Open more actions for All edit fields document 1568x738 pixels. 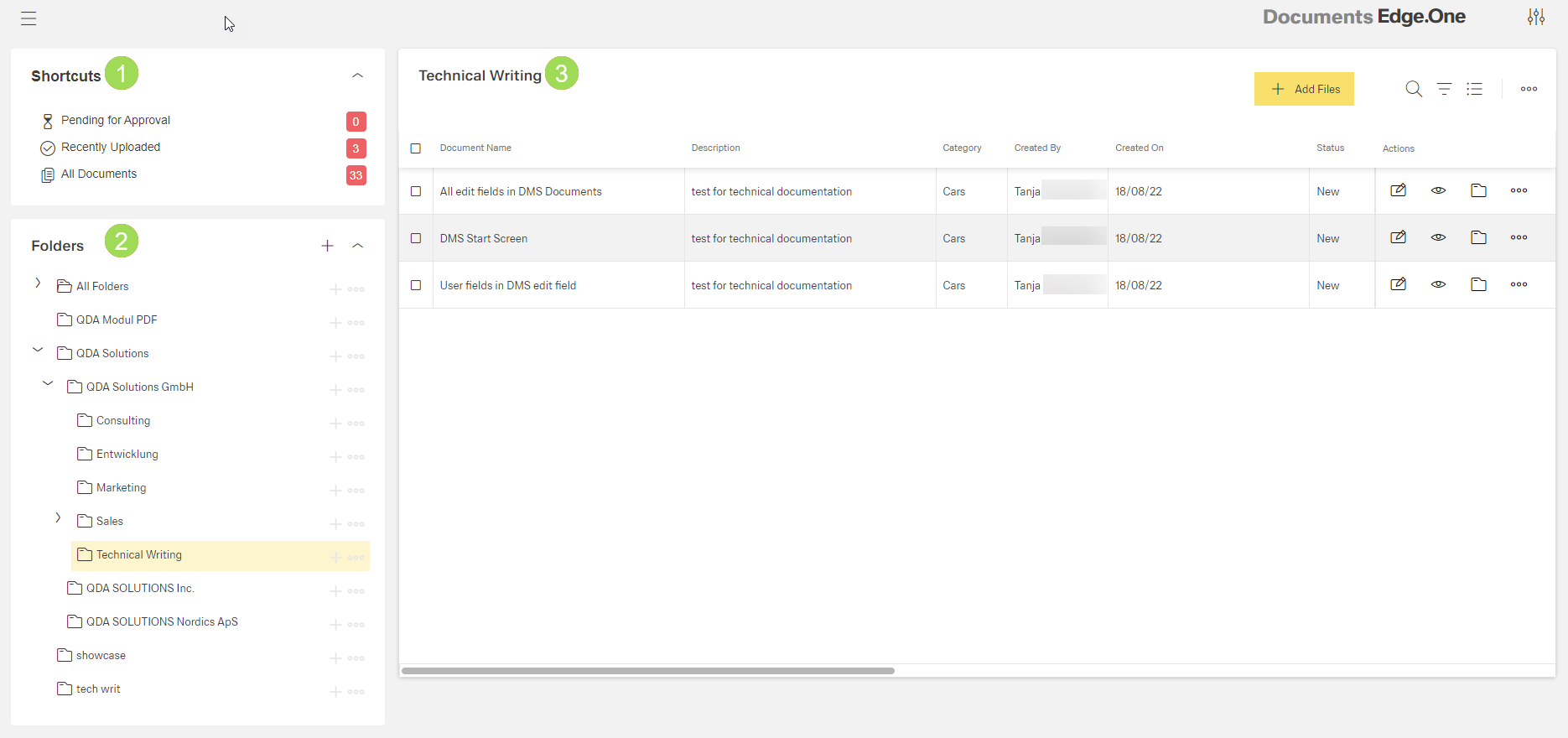[x=1519, y=191]
